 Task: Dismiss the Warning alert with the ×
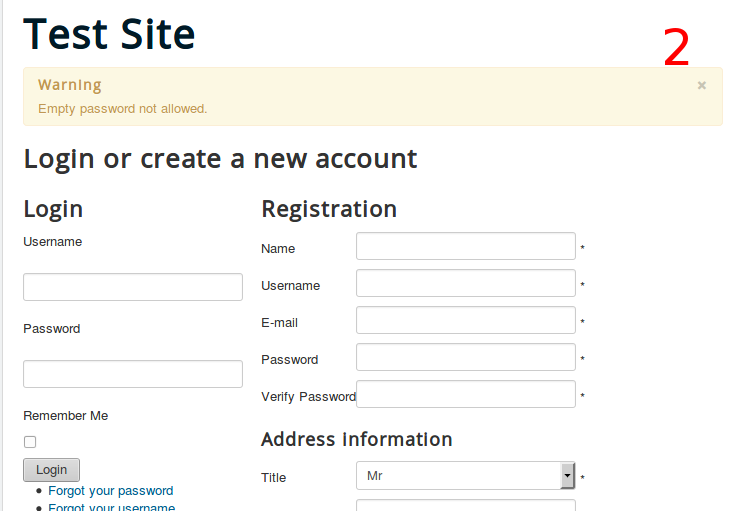tap(702, 86)
